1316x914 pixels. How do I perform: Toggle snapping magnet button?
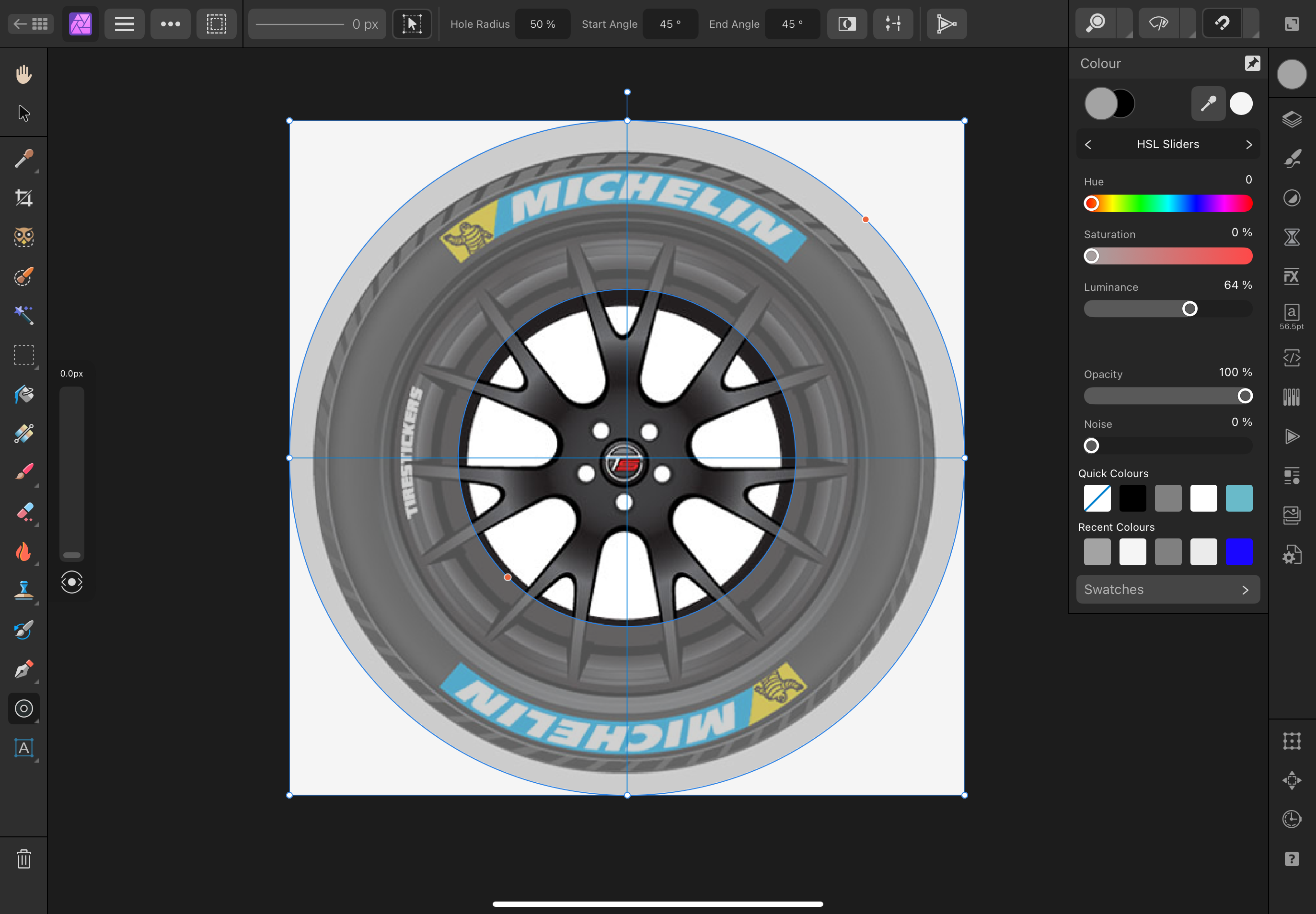click(1223, 23)
